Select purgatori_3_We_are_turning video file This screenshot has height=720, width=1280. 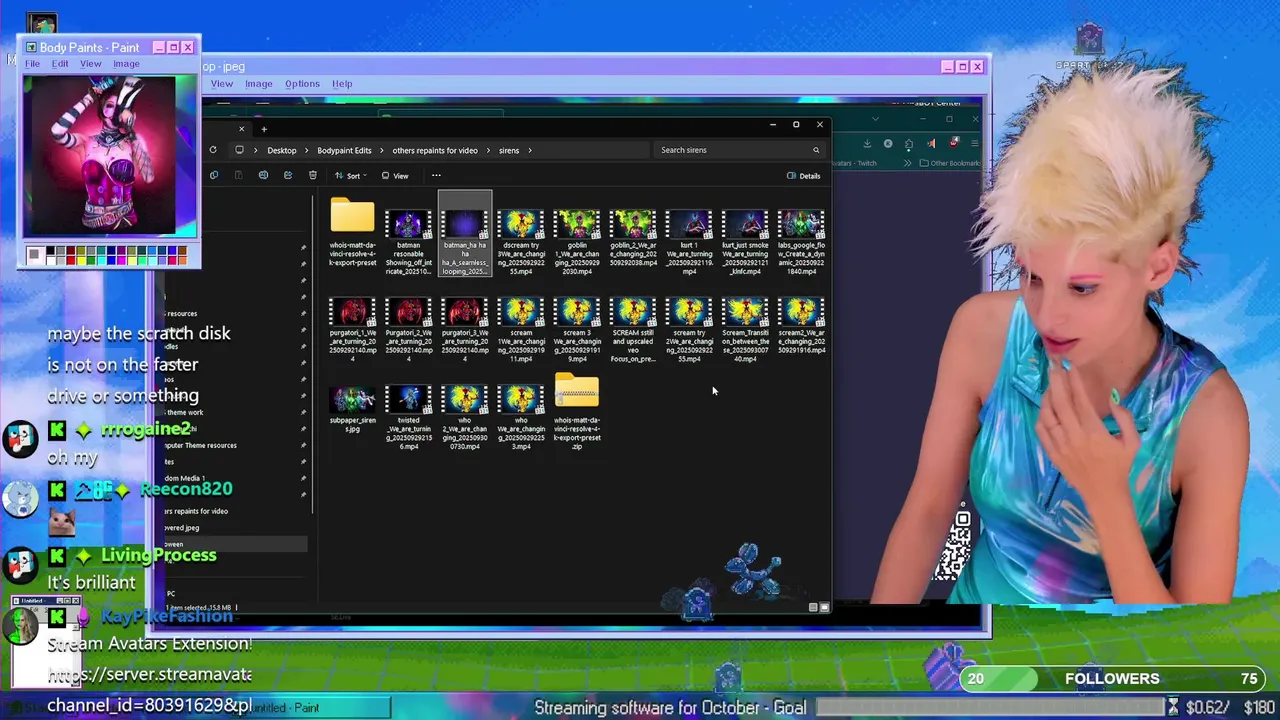coord(465,329)
